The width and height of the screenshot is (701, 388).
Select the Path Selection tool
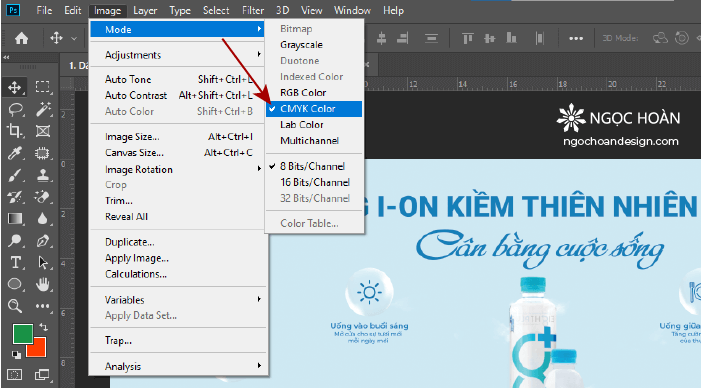[x=43, y=262]
